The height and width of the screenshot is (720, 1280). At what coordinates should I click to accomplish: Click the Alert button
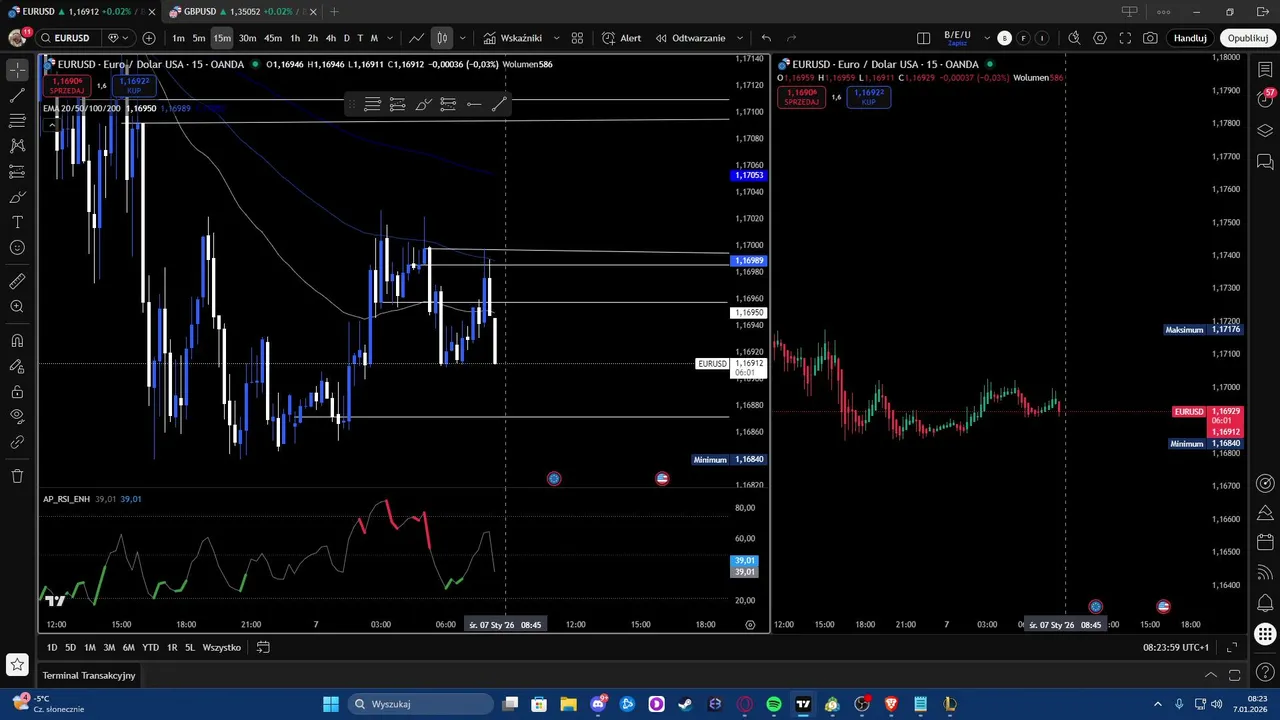[x=622, y=38]
